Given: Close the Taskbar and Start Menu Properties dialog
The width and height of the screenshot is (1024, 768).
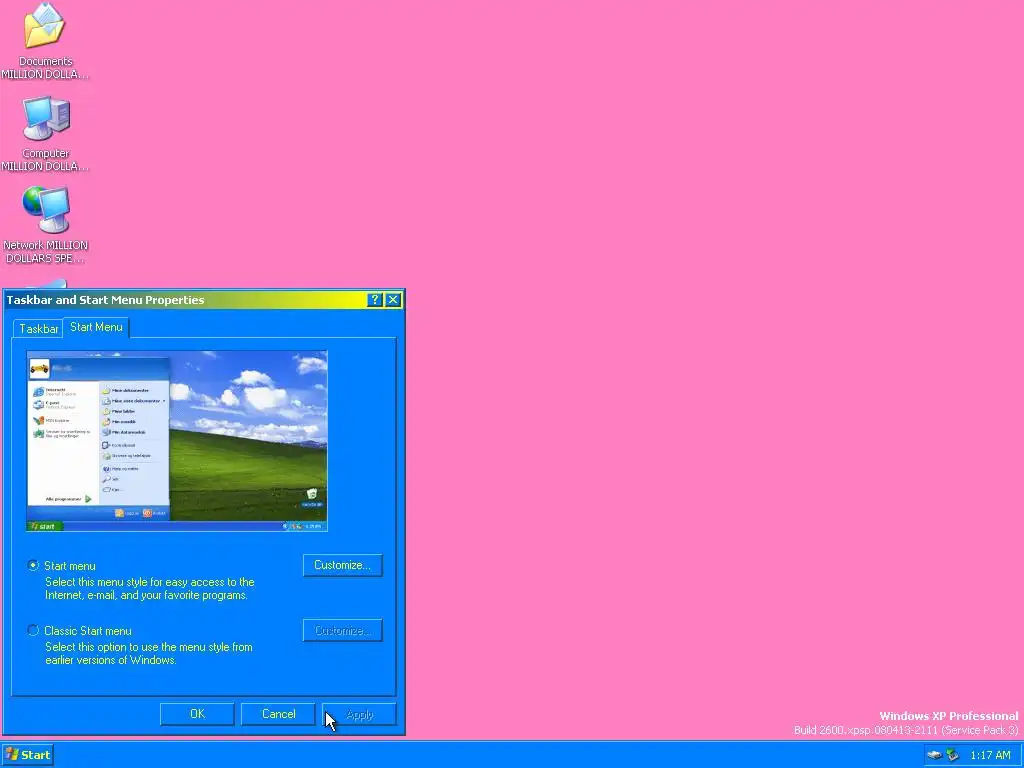Looking at the screenshot, I should (392, 300).
